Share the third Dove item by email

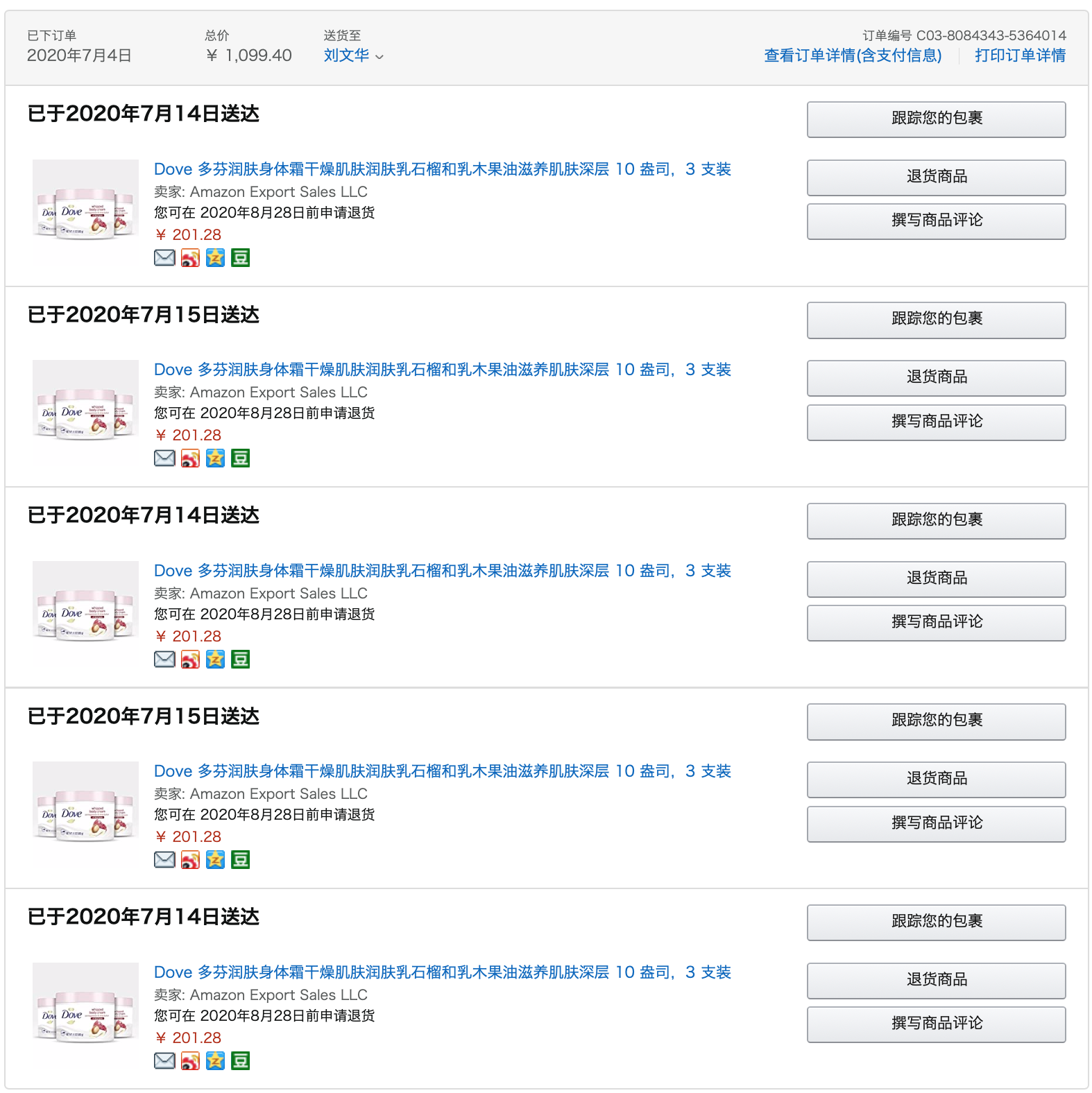(164, 660)
